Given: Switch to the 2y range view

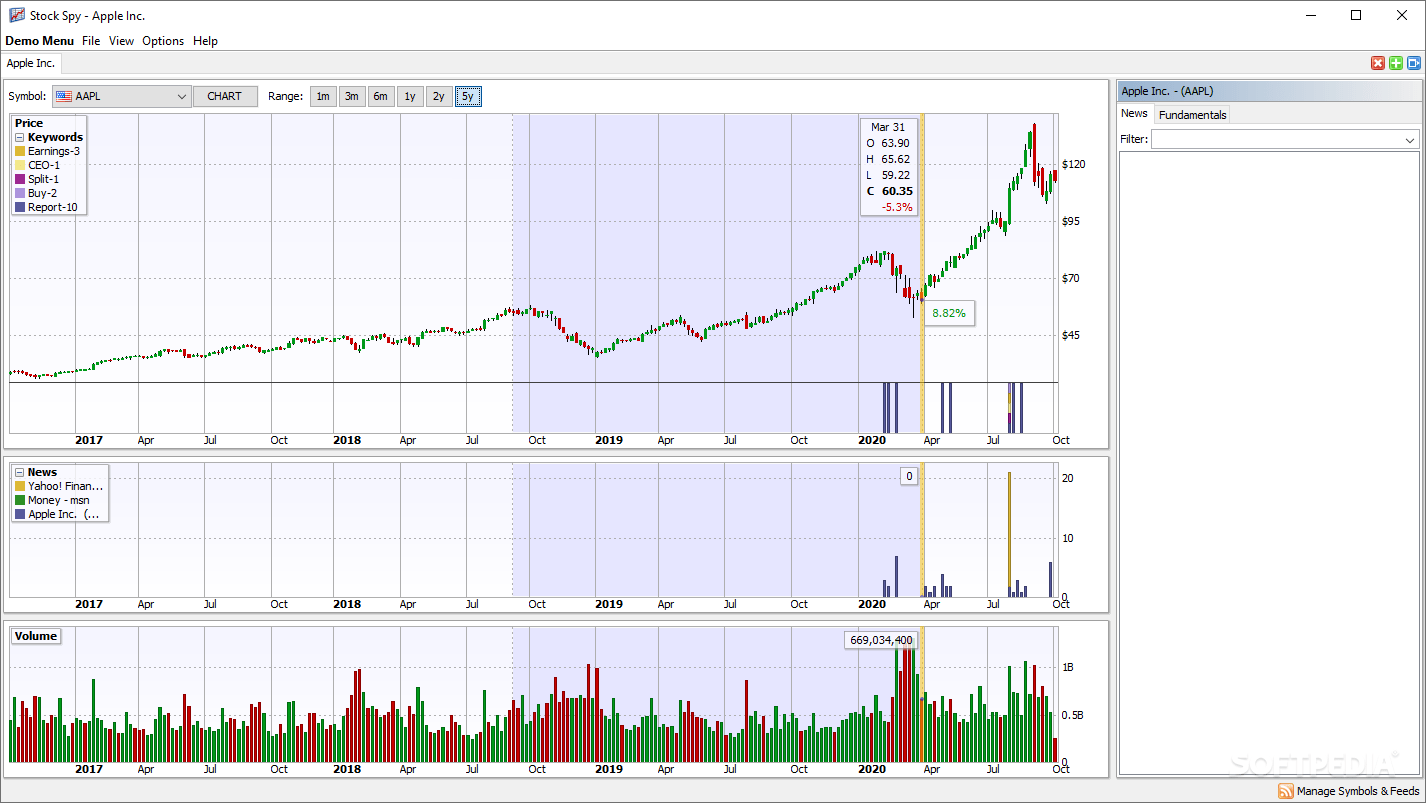Looking at the screenshot, I should pyautogui.click(x=438, y=96).
